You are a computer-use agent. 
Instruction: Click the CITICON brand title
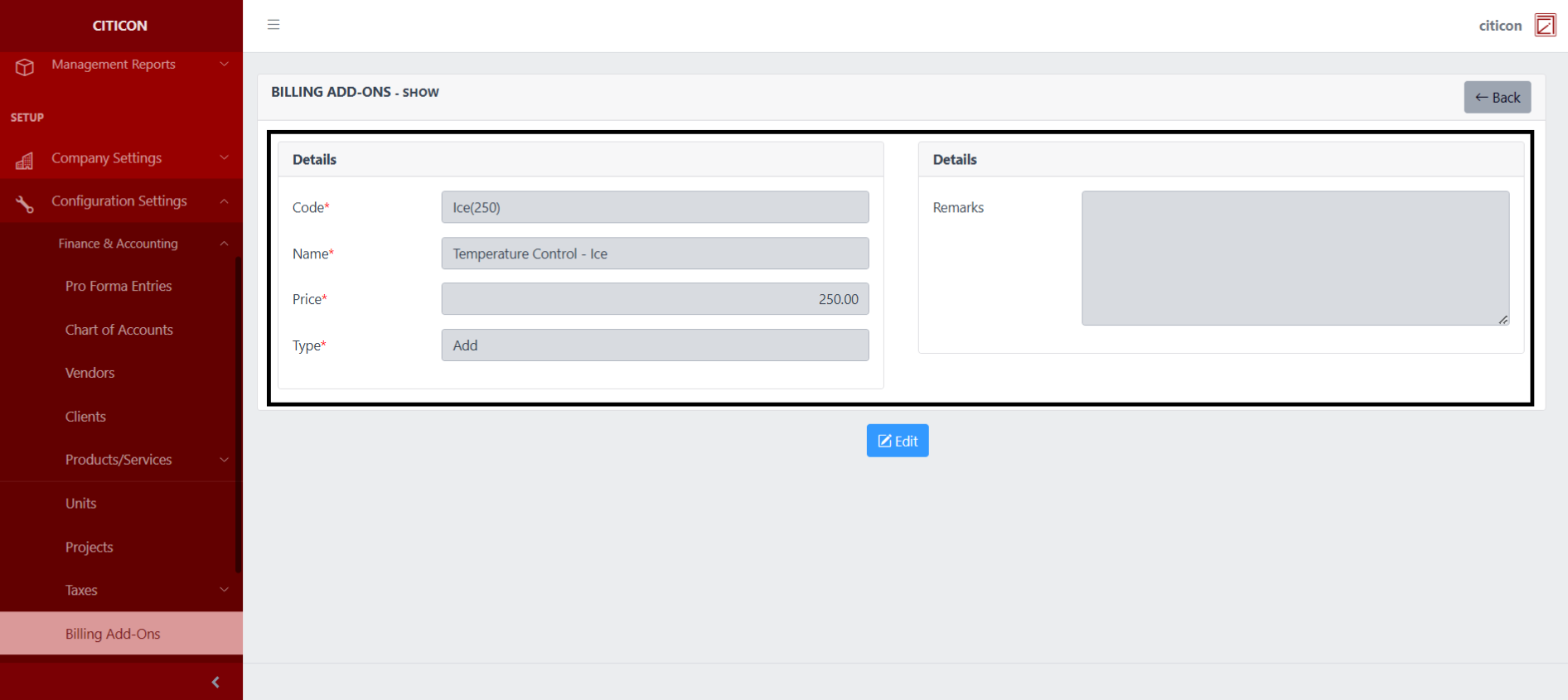tap(120, 26)
